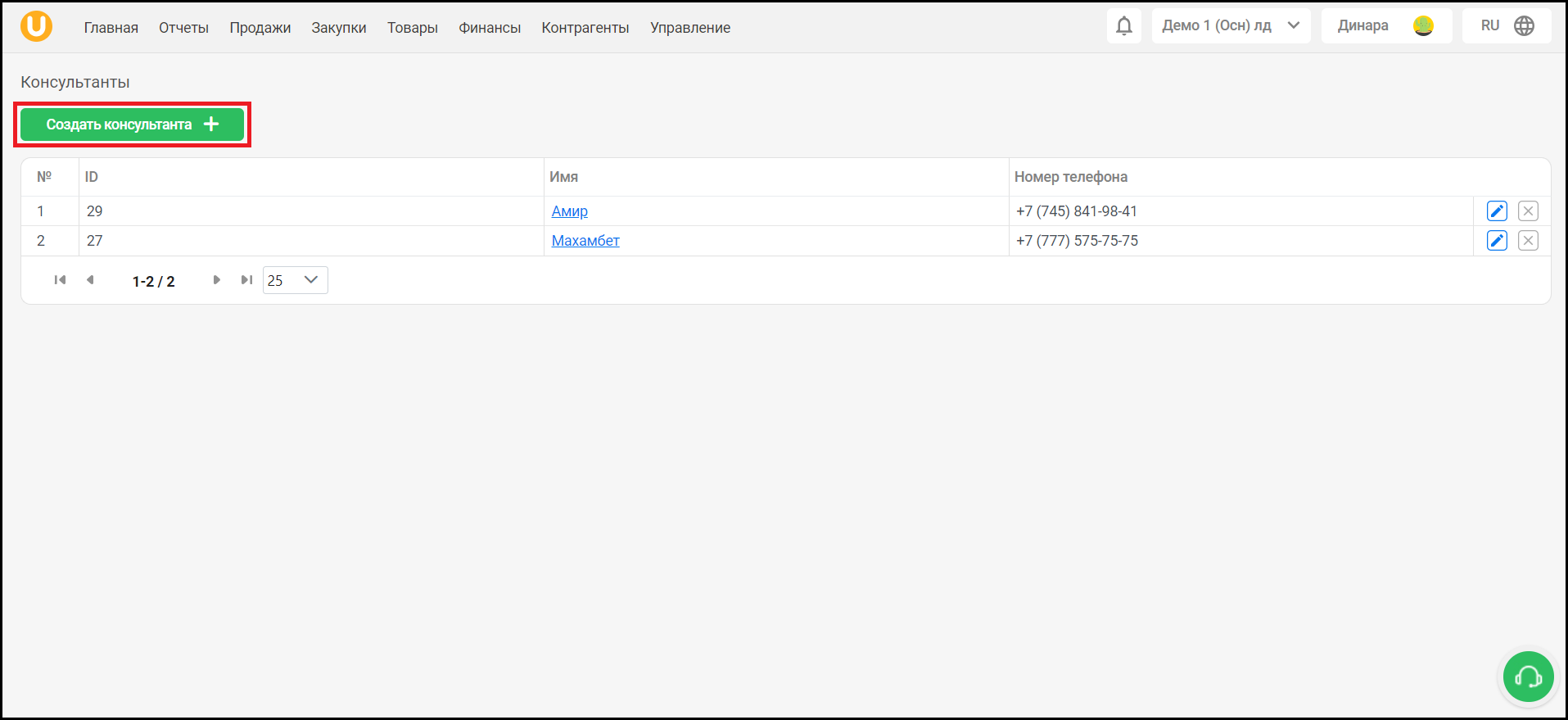Click the 1-2 / 2 page indicator
Screen dimensions: 1568x720
(x=153, y=282)
